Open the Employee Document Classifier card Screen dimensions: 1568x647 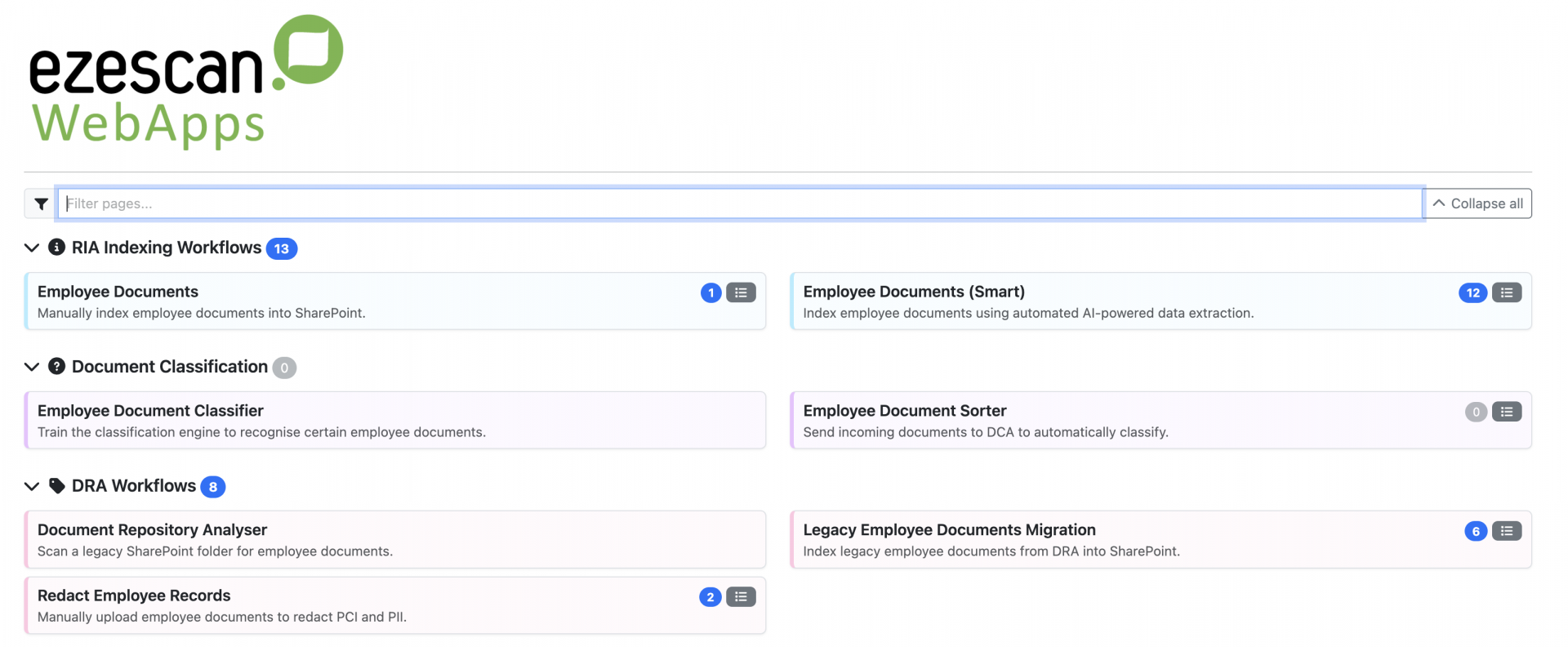(395, 421)
